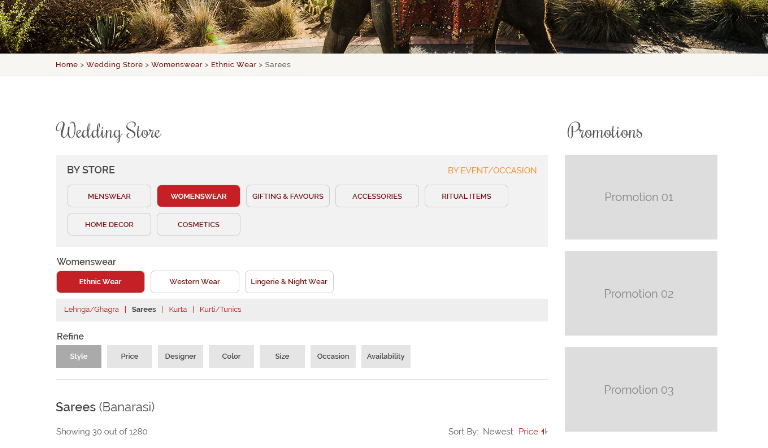Select Sarees in category list

(x=144, y=309)
